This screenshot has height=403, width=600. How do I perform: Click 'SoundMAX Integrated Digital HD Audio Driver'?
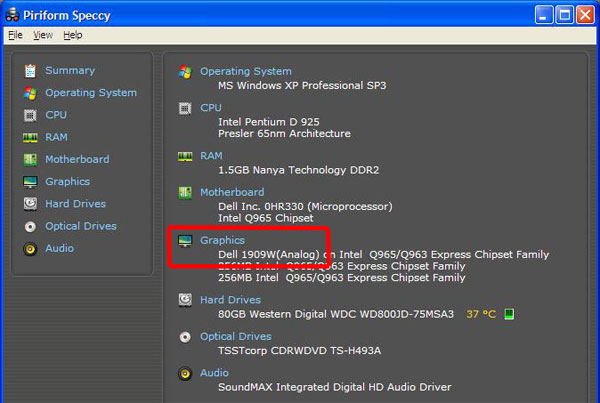335,387
